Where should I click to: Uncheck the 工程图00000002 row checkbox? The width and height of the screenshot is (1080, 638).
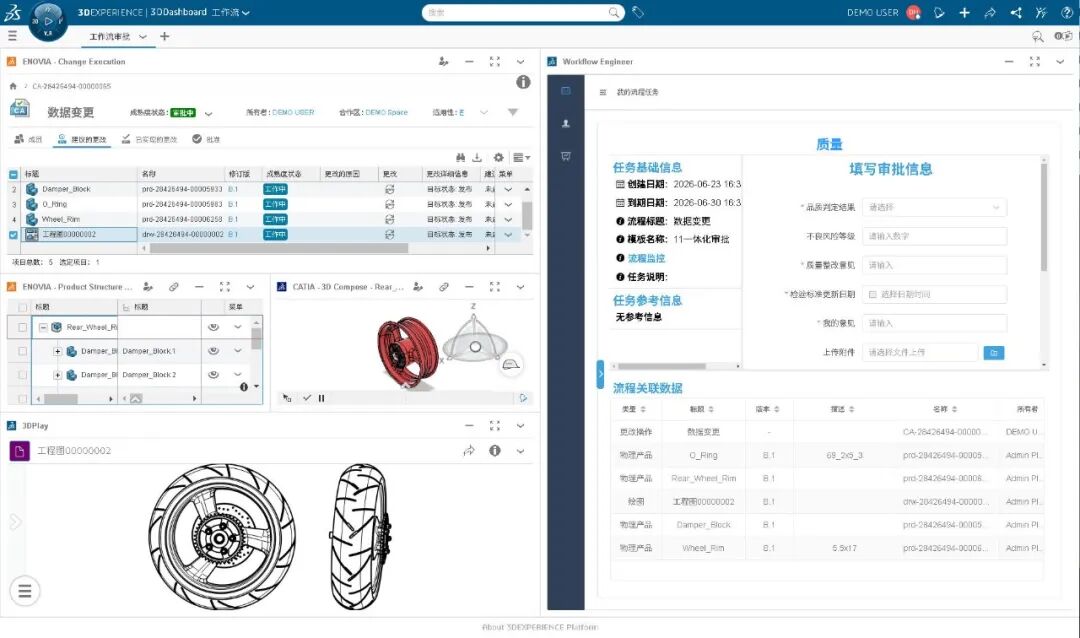13,234
